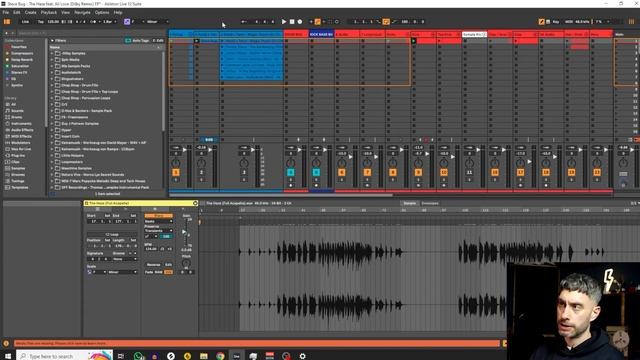Viewport: 640px width, 360px height.
Task: Click the Edit button next to Reverse
Action: point(168,264)
